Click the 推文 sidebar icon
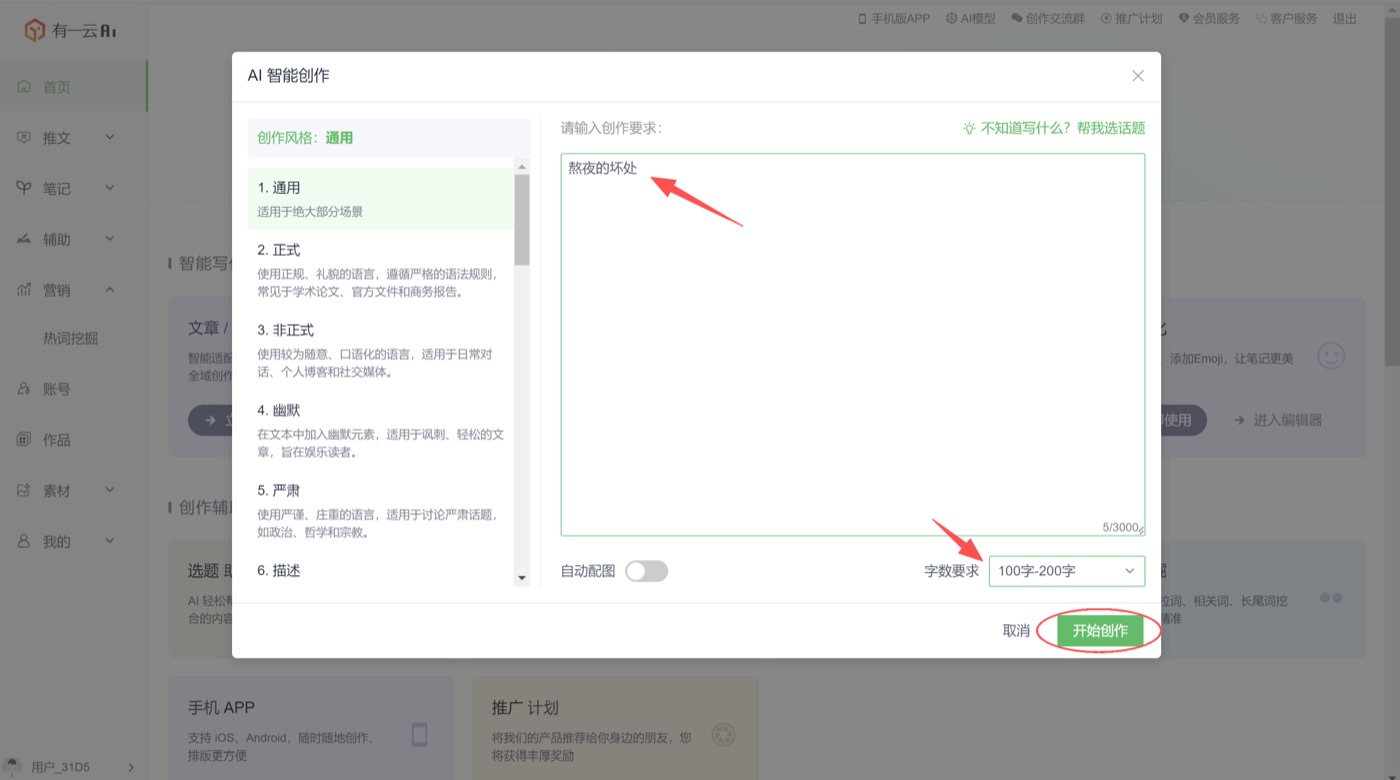1400x780 pixels. pyautogui.click(x=24, y=138)
